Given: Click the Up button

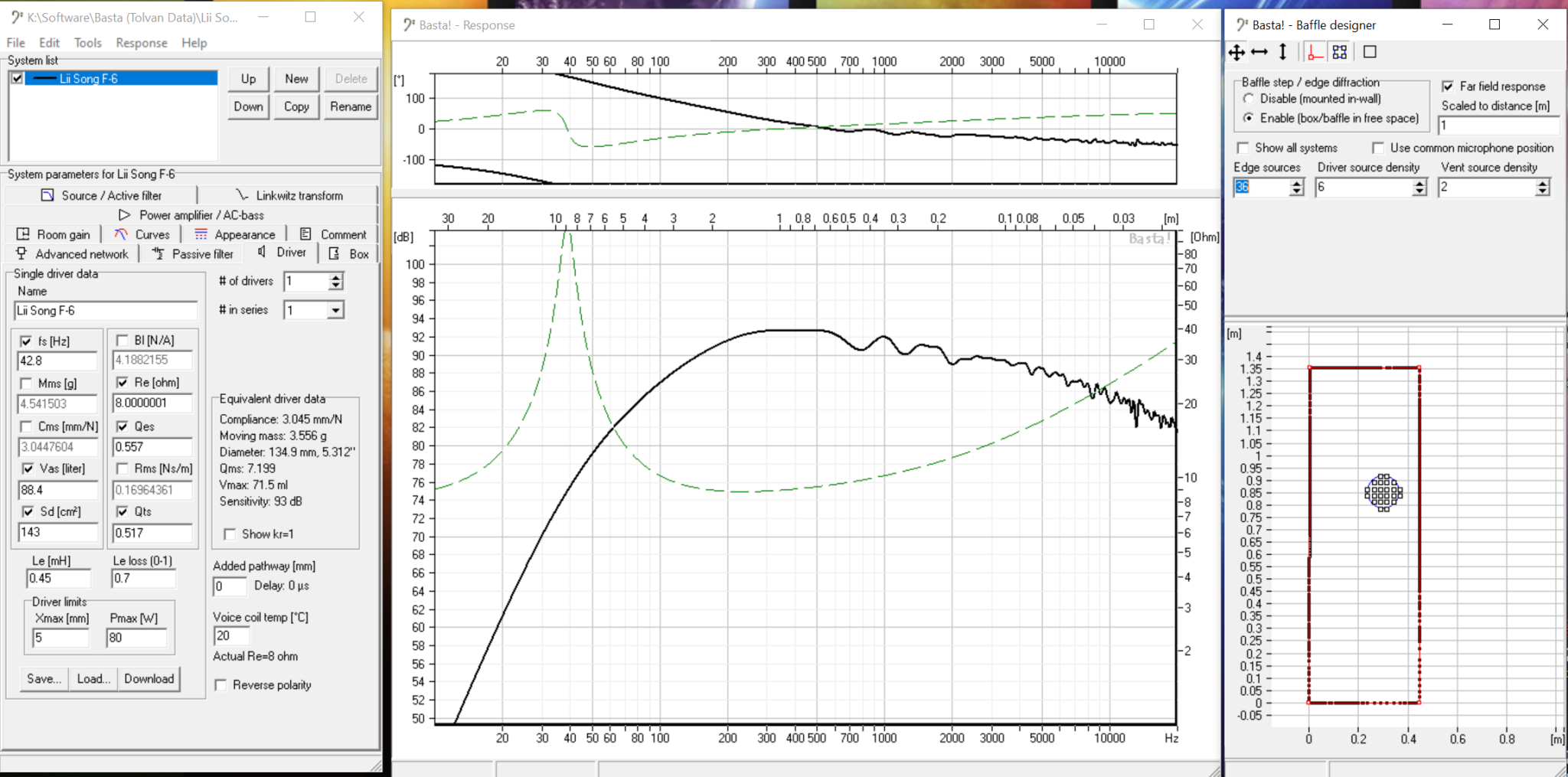Looking at the screenshot, I should (x=249, y=79).
